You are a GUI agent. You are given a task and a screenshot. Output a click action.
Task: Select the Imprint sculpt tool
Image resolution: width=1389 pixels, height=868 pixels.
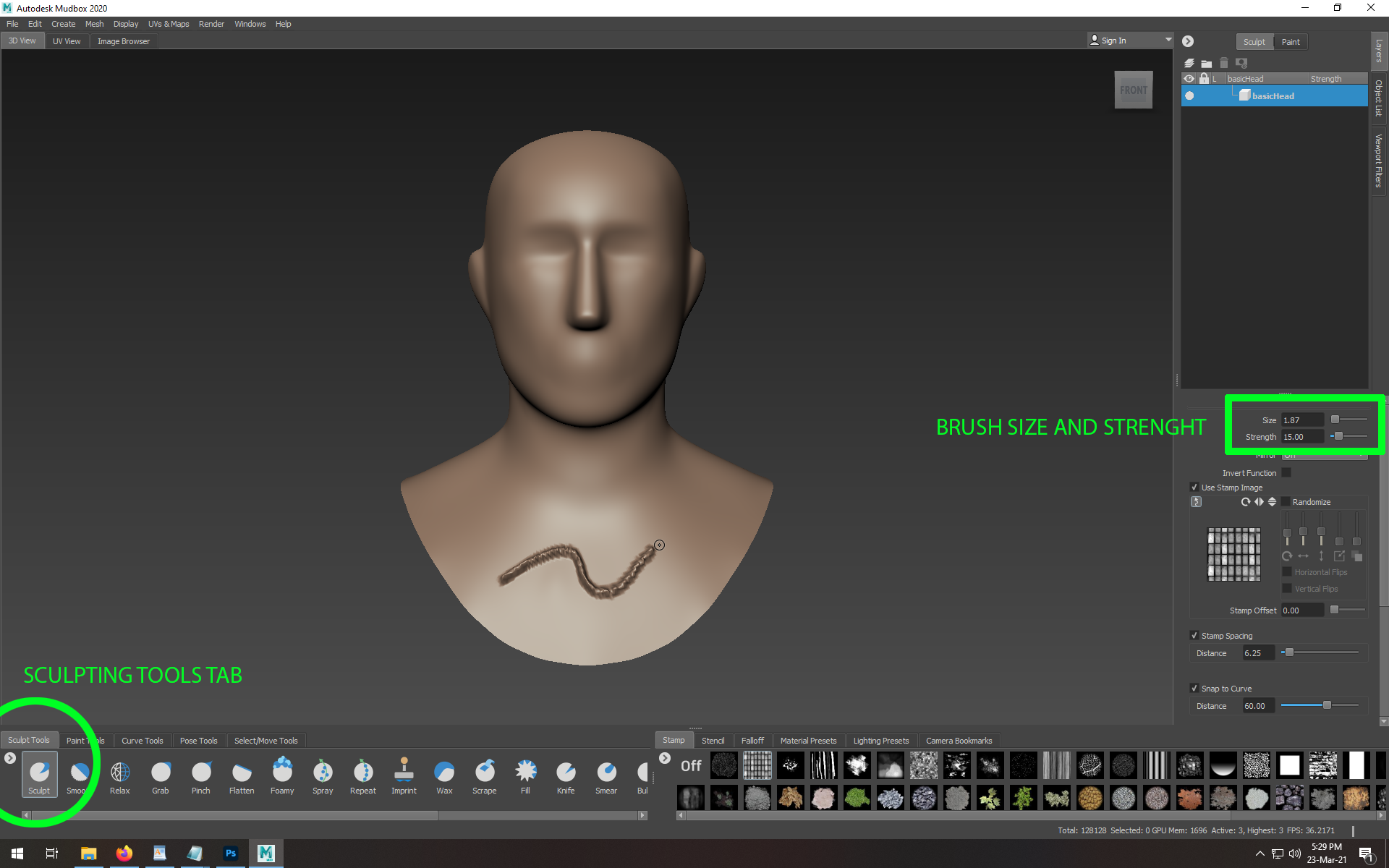pyautogui.click(x=404, y=775)
